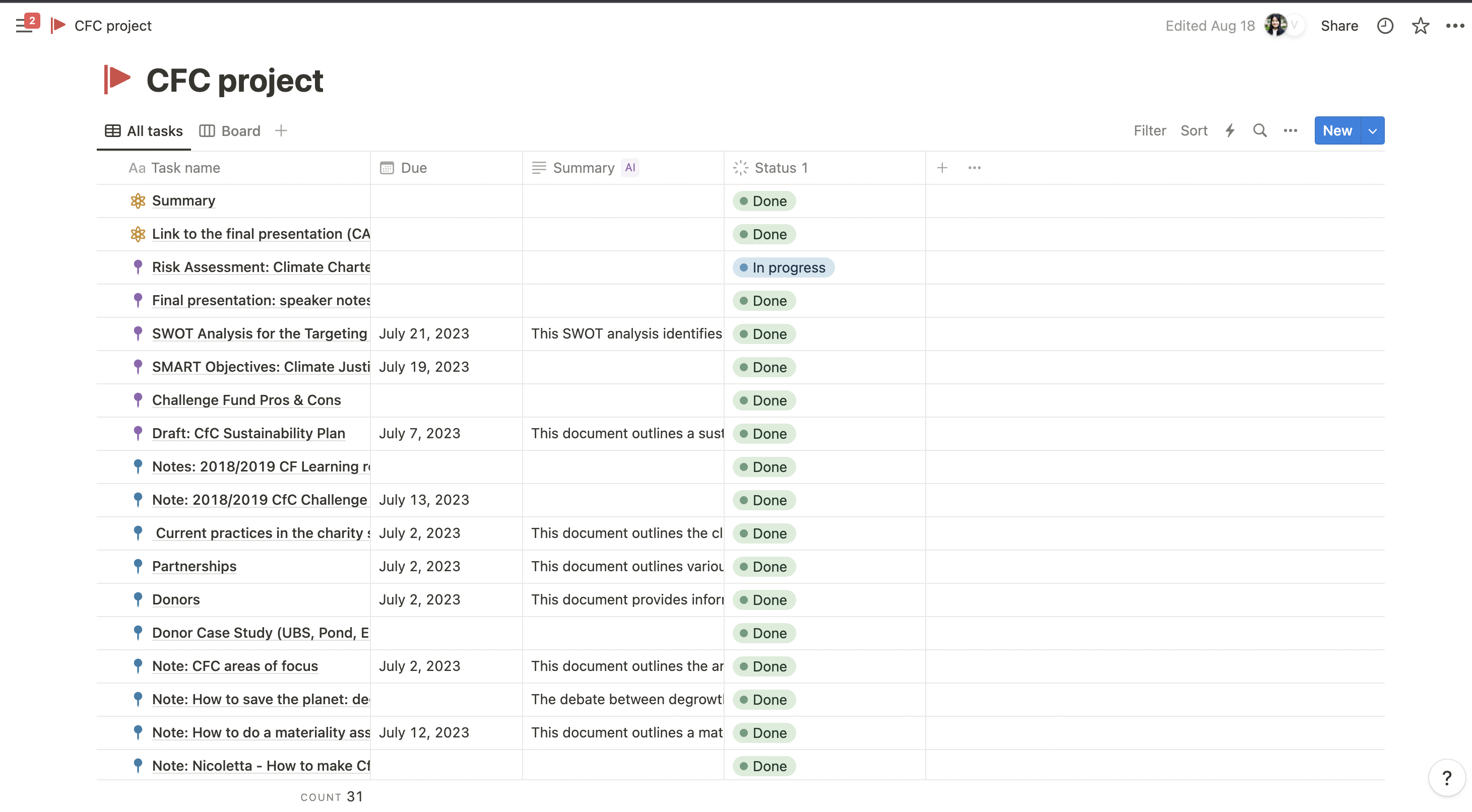Viewport: 1472px width, 812px height.
Task: Expand the New button dropdown arrow
Action: 1373,131
